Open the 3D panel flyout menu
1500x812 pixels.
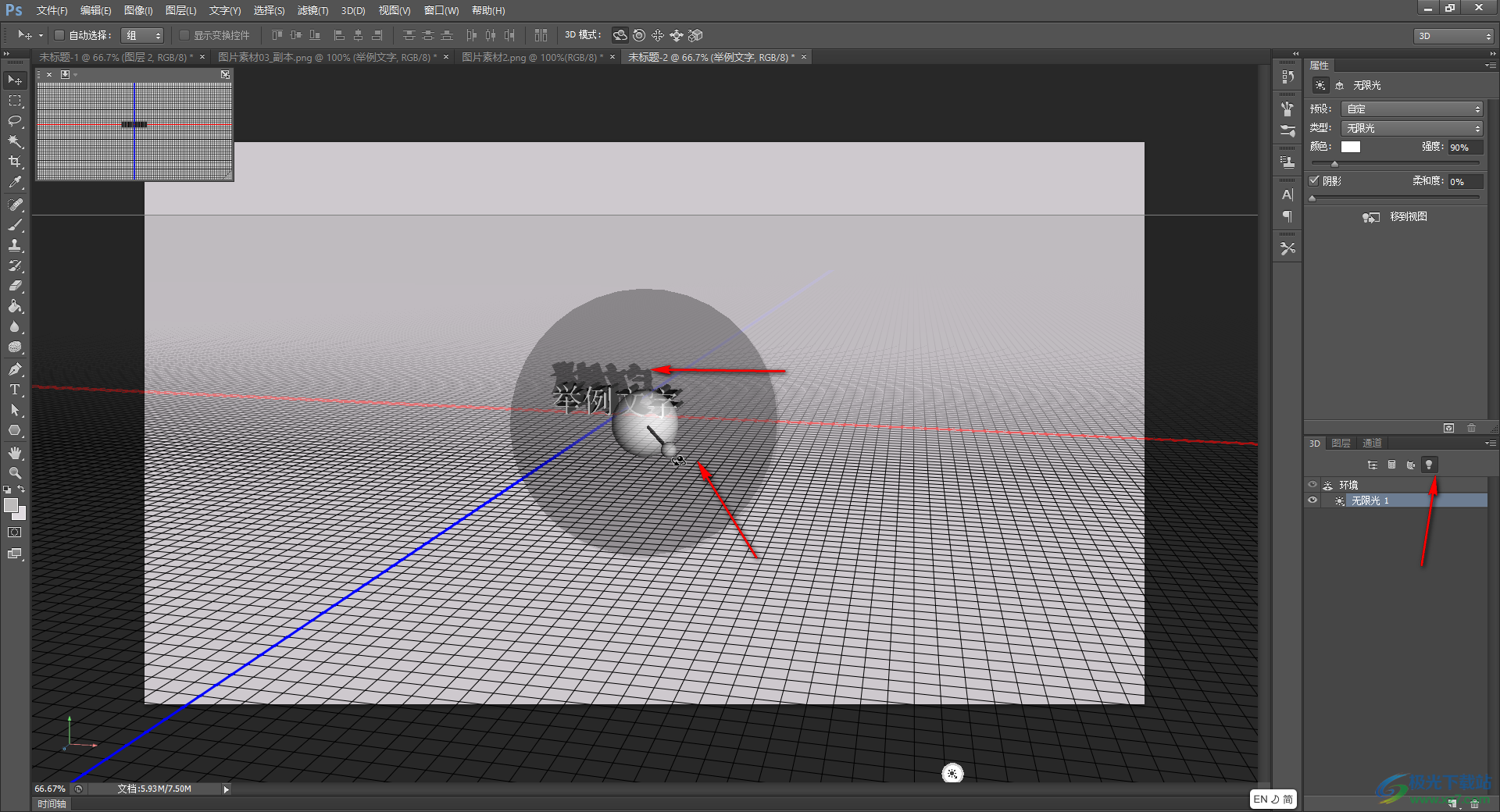[1491, 443]
